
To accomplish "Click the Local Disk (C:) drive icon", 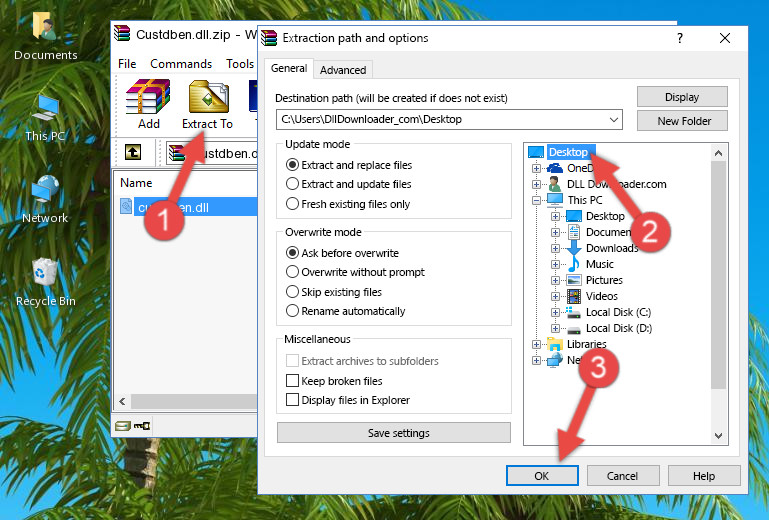I will click(x=573, y=312).
